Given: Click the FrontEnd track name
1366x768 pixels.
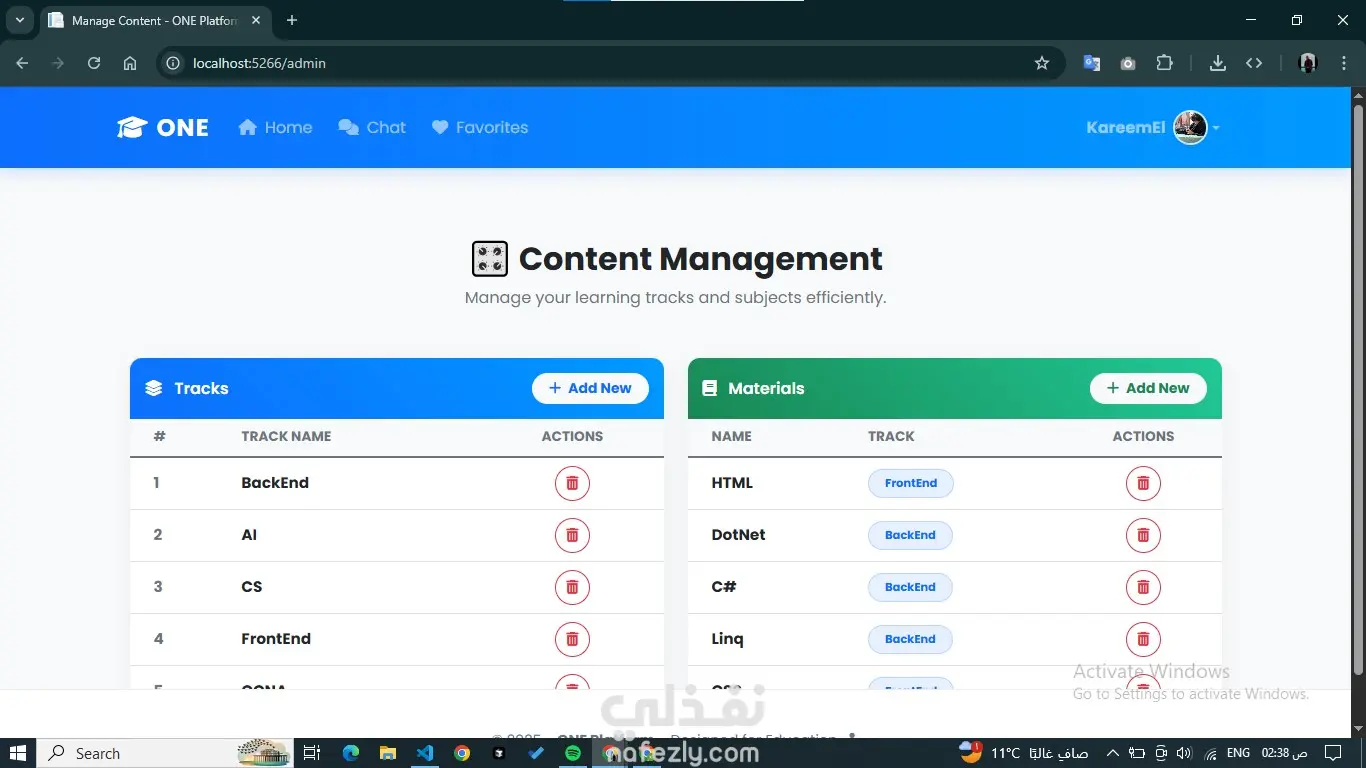Looking at the screenshot, I should pyautogui.click(x=276, y=639).
